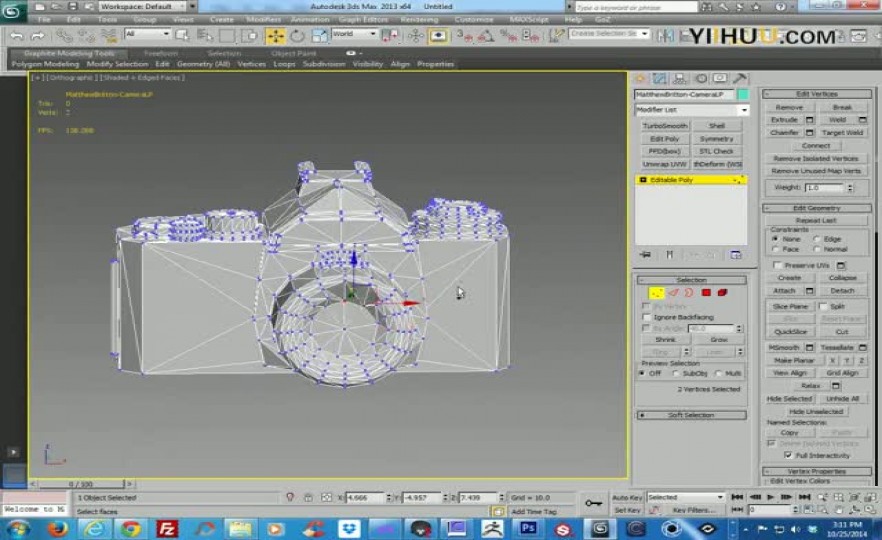
Task: Toggle Window/Crossing selection icon
Action: coord(249,36)
